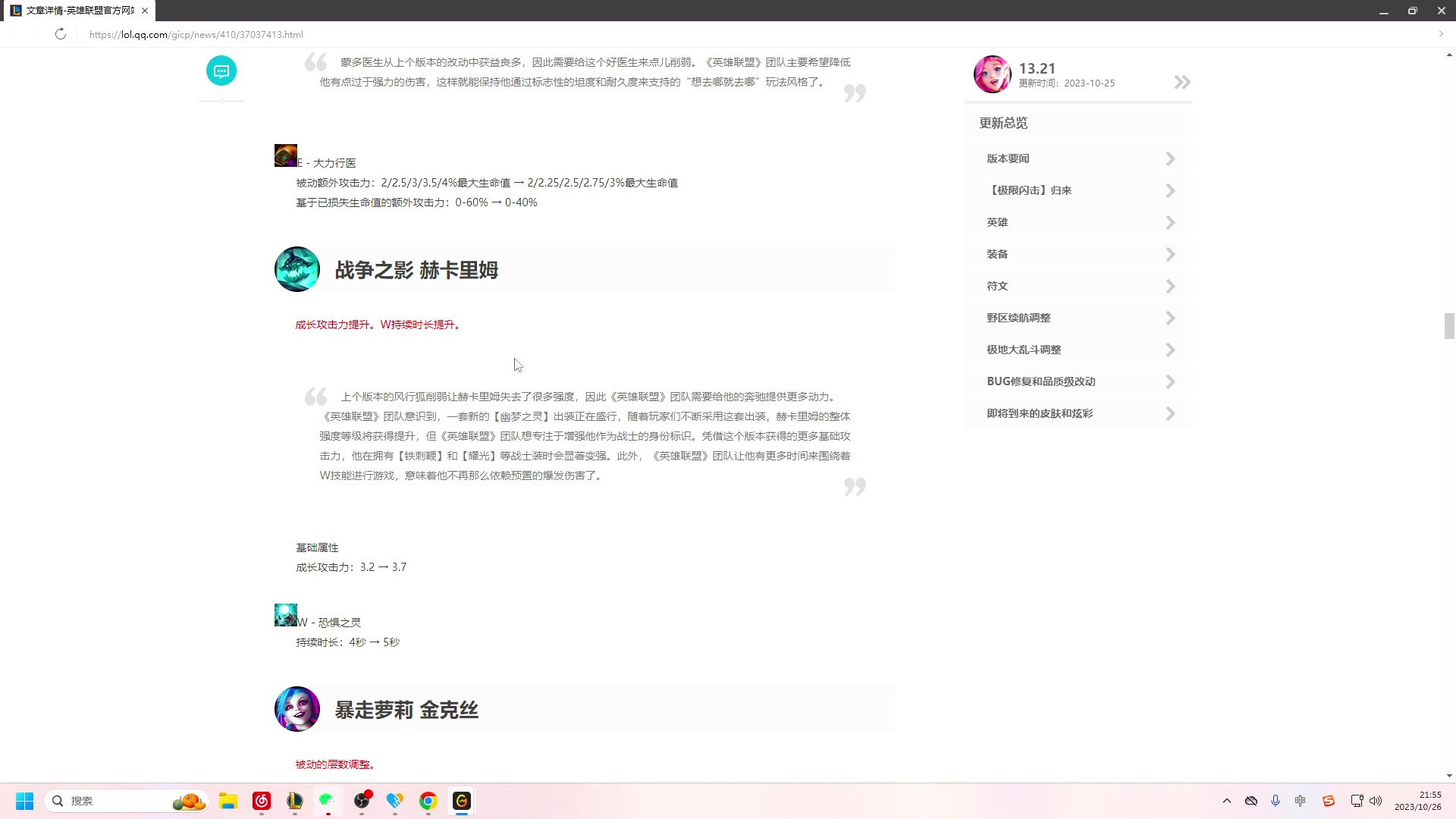Jump to 装备 section in sidebar
This screenshot has width=1456, height=819.
click(x=1078, y=254)
